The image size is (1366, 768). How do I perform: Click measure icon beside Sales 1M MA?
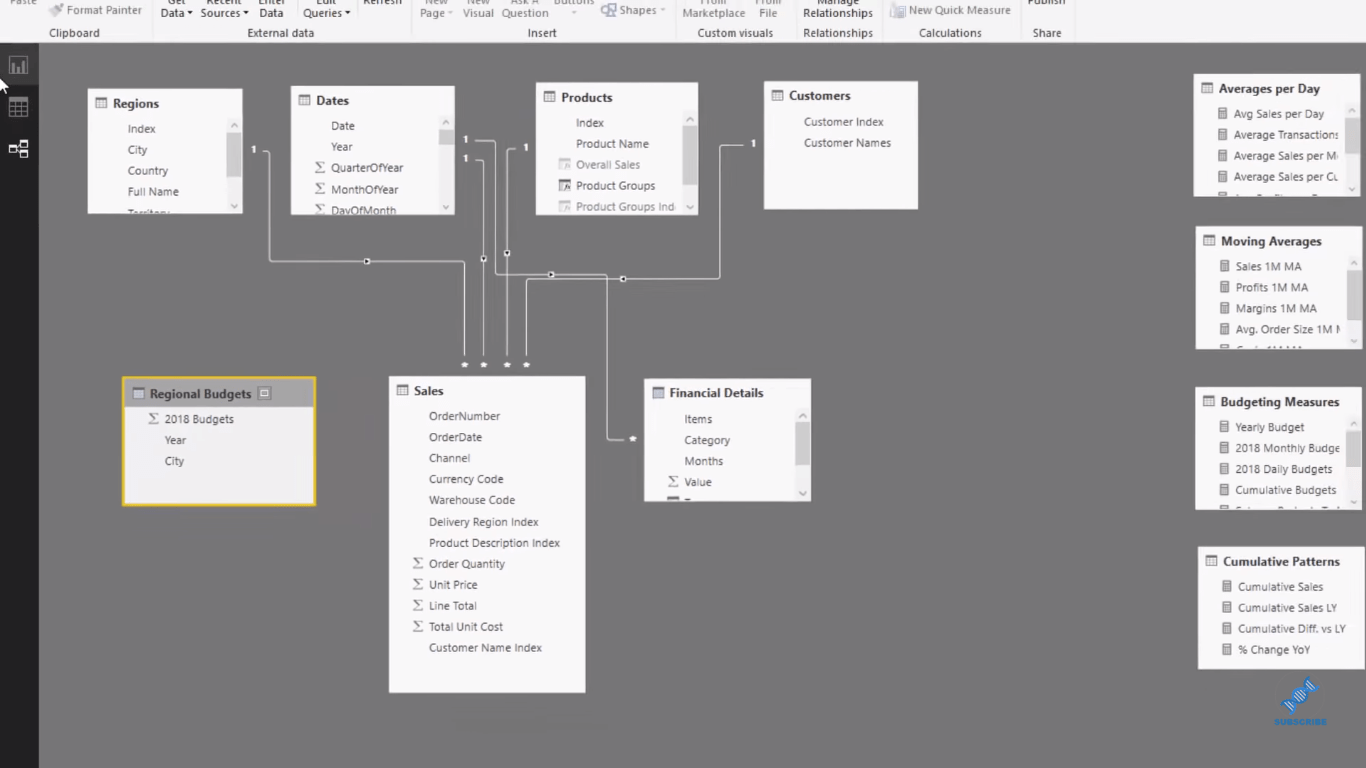[1225, 266]
